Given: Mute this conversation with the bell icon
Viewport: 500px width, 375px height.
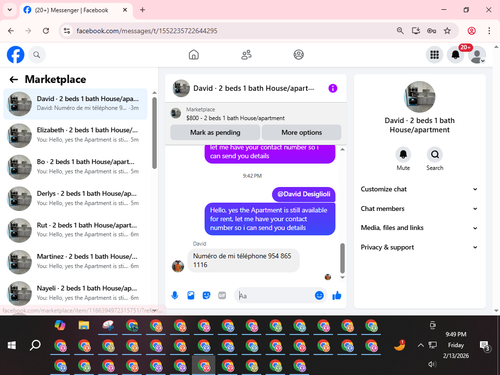Looking at the screenshot, I should [x=403, y=154].
